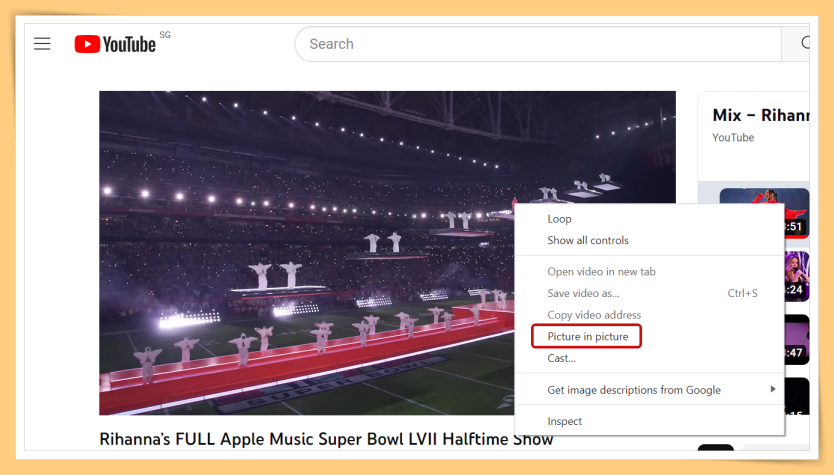834x475 pixels.
Task: Go to the YouTube home logo
Action: (115, 44)
